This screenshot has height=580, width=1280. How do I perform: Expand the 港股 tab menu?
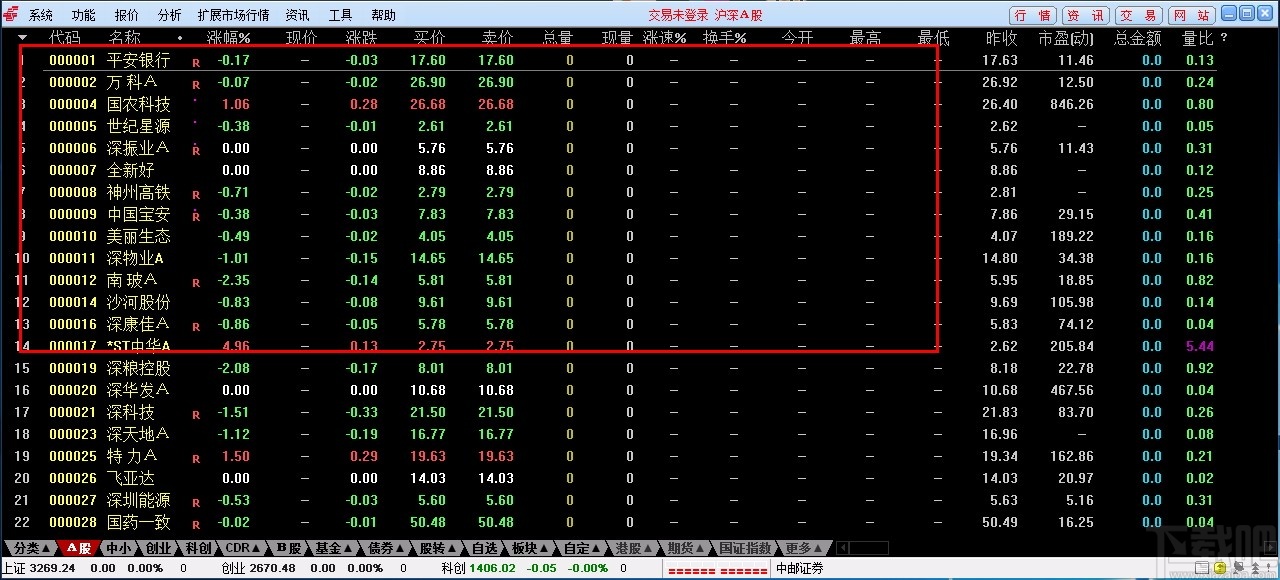pos(633,548)
